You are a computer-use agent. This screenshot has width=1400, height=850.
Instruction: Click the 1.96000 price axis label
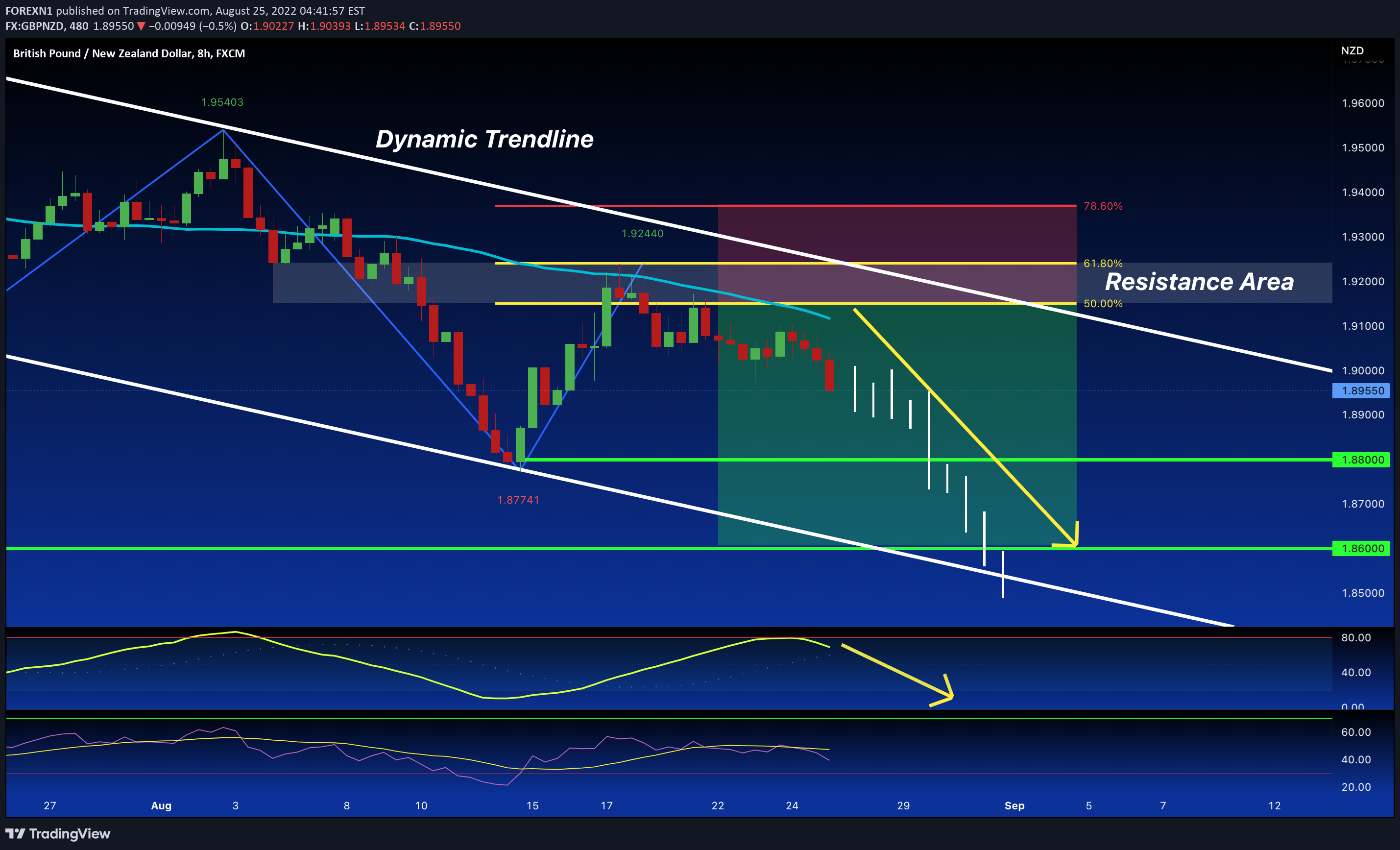pyautogui.click(x=1363, y=103)
